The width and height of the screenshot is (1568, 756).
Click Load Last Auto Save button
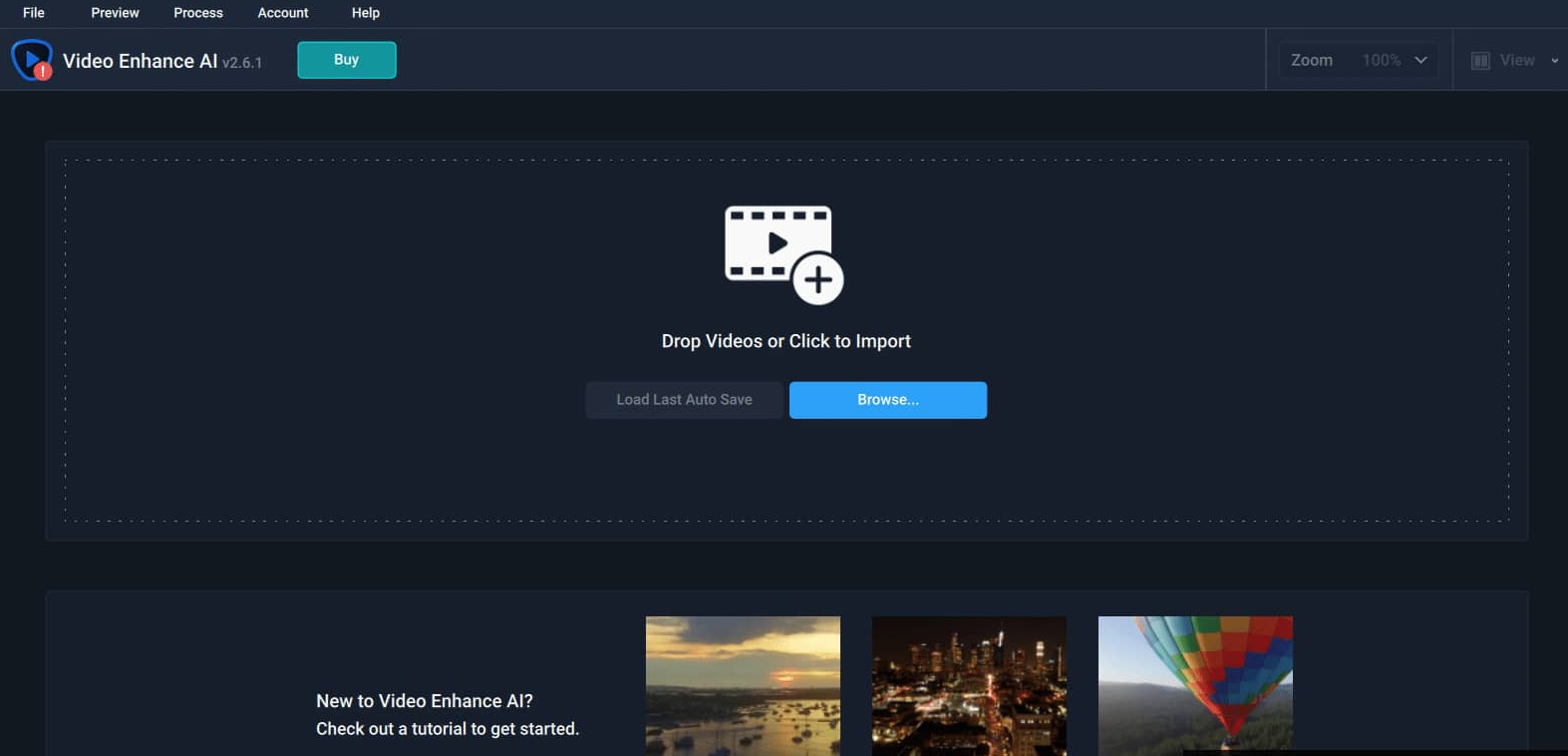pos(684,400)
